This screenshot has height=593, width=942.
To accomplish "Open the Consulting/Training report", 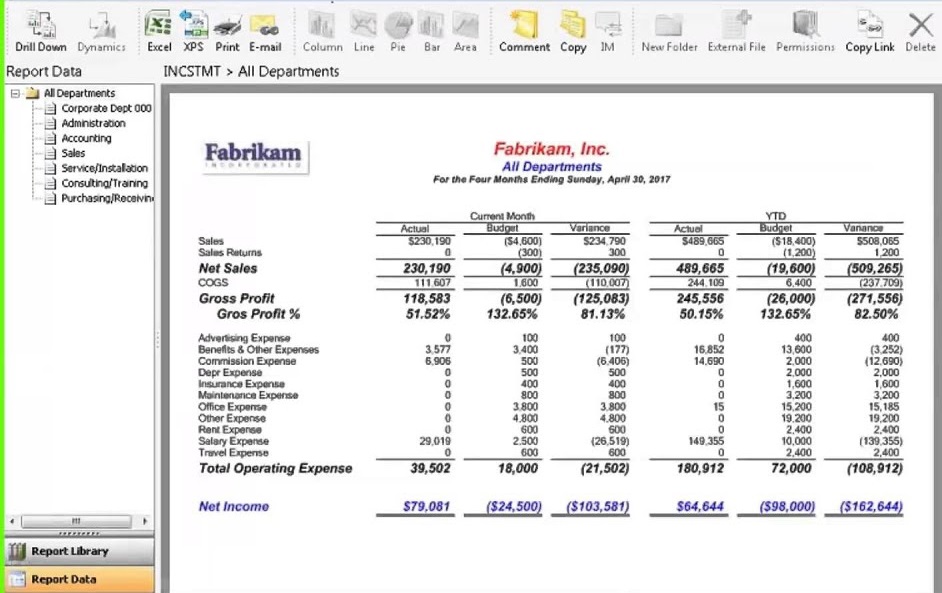I will pyautogui.click(x=105, y=183).
